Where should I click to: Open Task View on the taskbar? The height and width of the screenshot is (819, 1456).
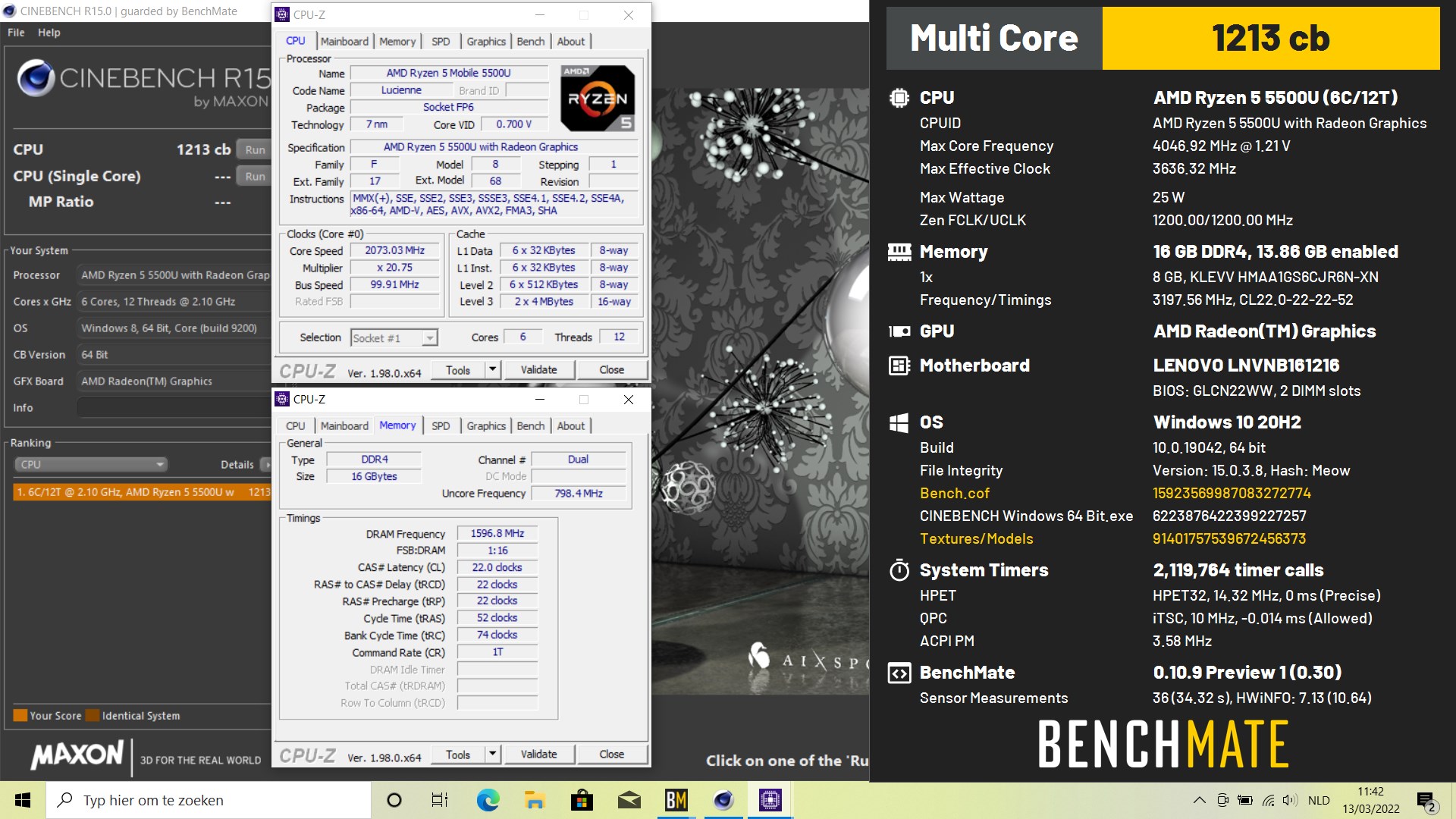pyautogui.click(x=440, y=800)
